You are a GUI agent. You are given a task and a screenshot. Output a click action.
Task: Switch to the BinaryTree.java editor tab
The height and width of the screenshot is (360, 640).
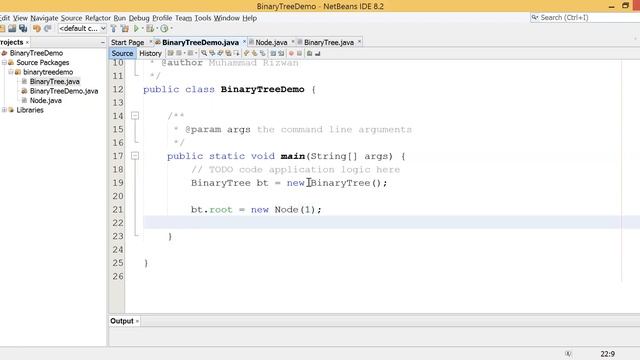(x=329, y=42)
